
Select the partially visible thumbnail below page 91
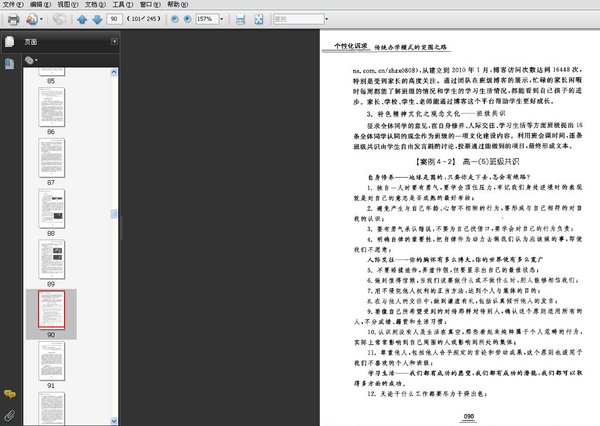51,408
